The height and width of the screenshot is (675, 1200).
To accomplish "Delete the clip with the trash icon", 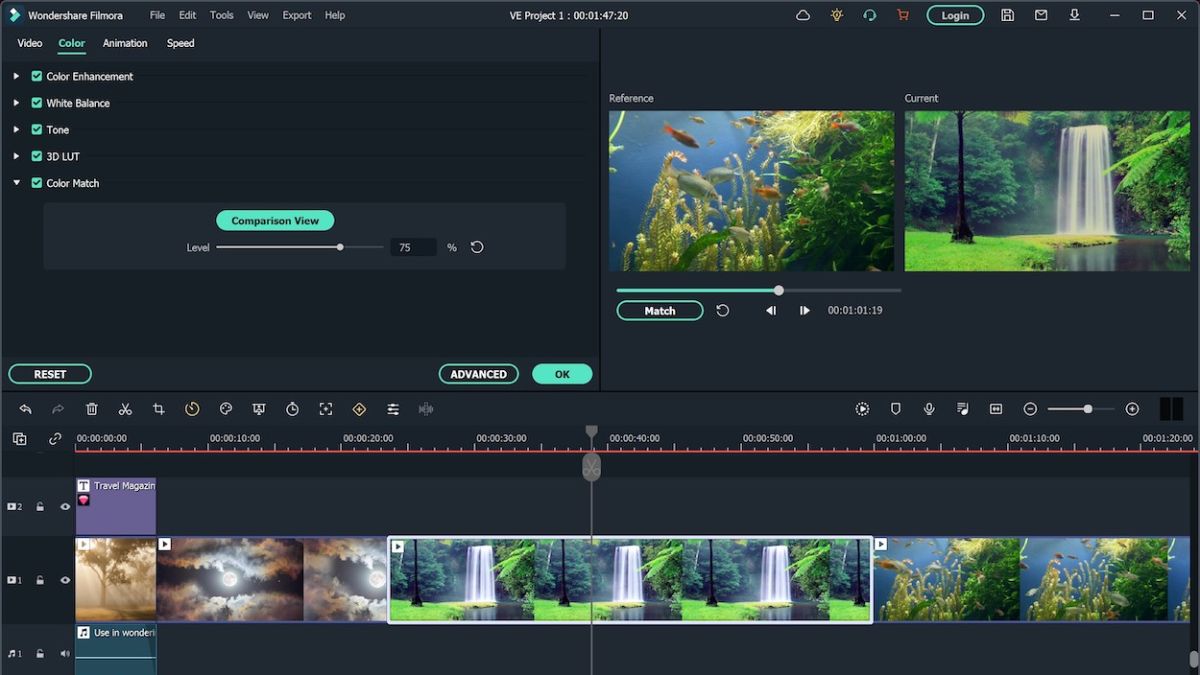I will (92, 409).
